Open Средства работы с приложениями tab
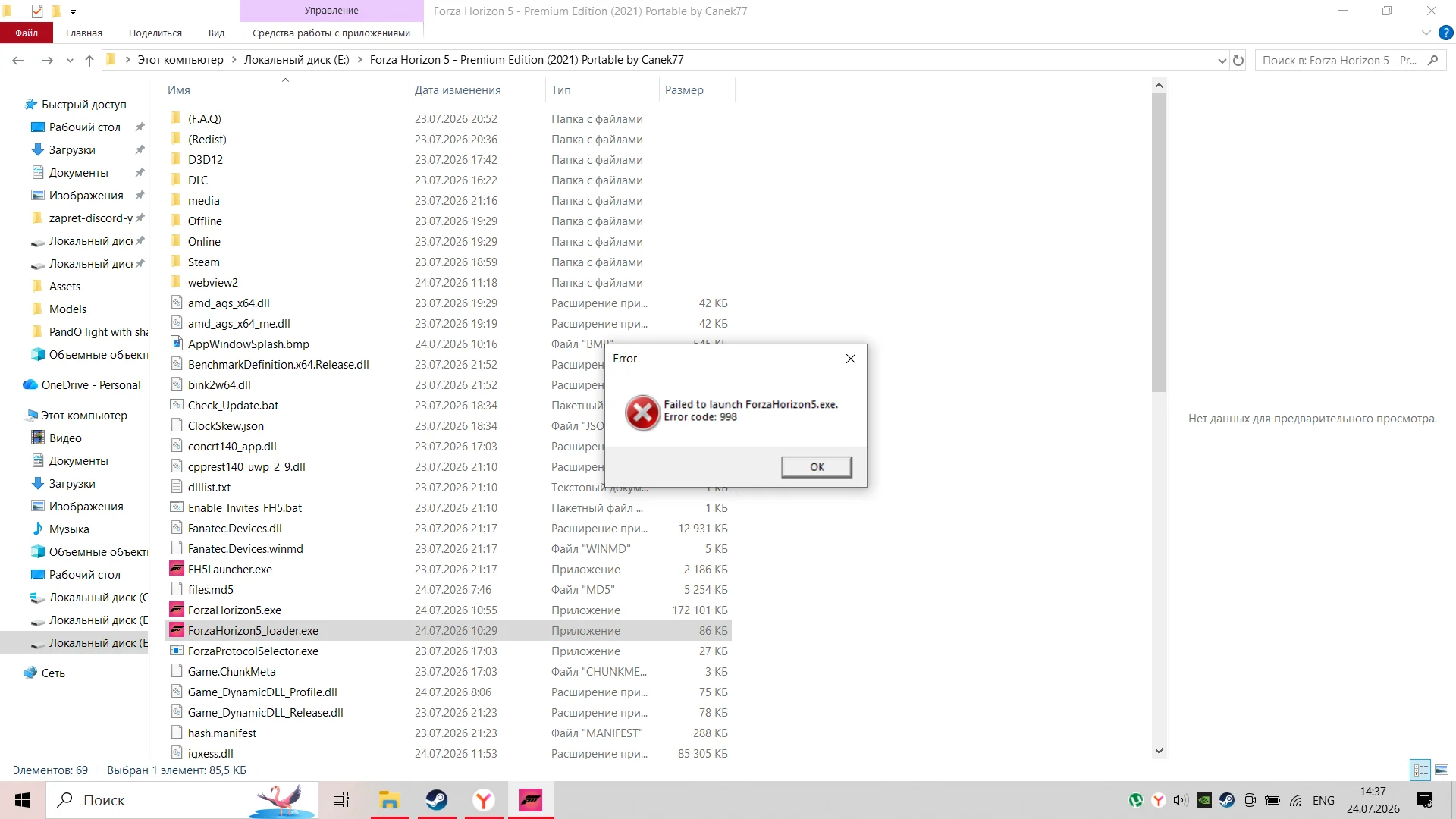 pyautogui.click(x=331, y=33)
